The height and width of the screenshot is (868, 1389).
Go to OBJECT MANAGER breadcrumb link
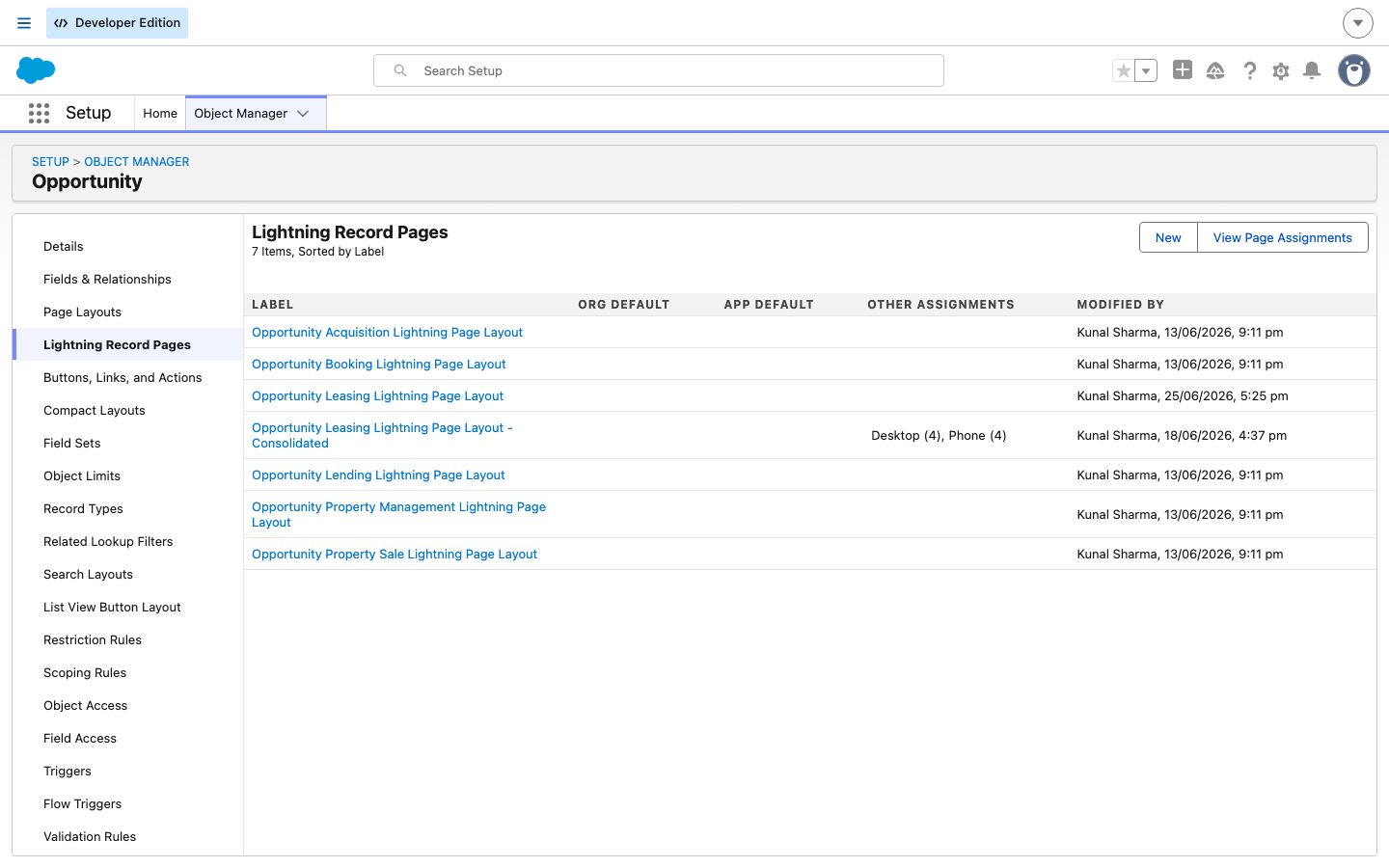(137, 162)
